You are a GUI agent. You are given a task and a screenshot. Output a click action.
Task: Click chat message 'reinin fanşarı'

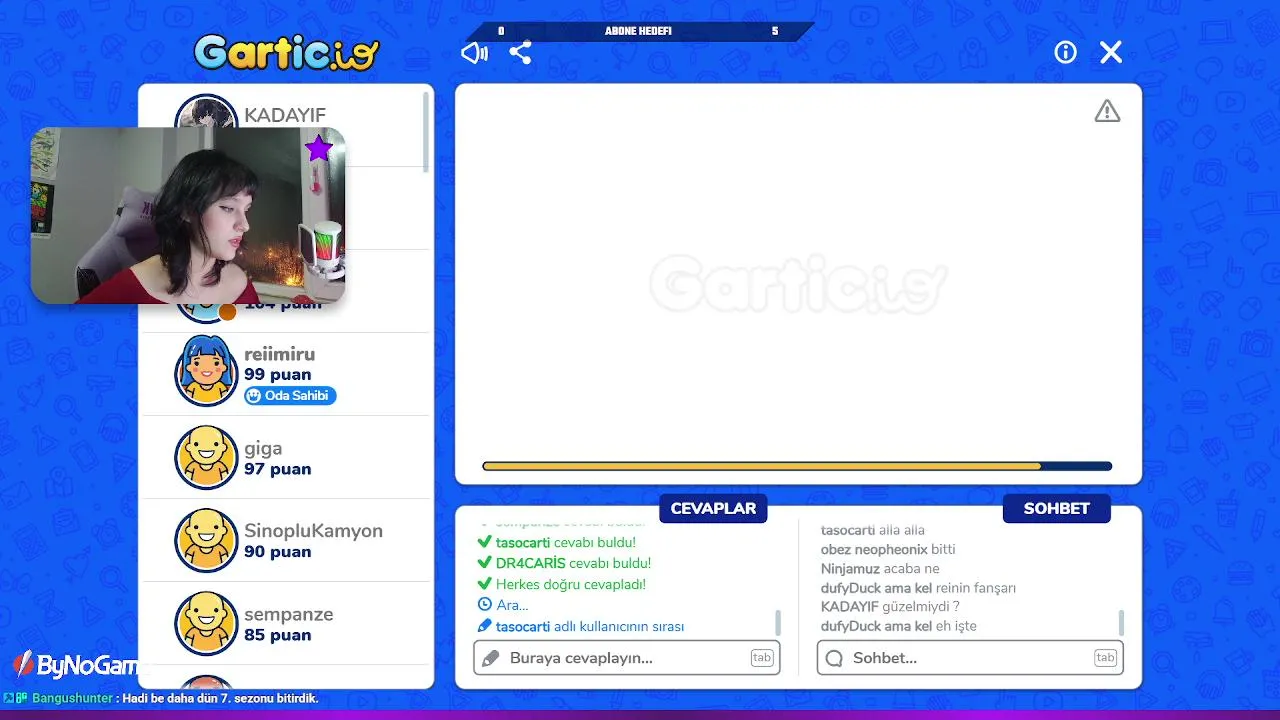click(x=976, y=588)
